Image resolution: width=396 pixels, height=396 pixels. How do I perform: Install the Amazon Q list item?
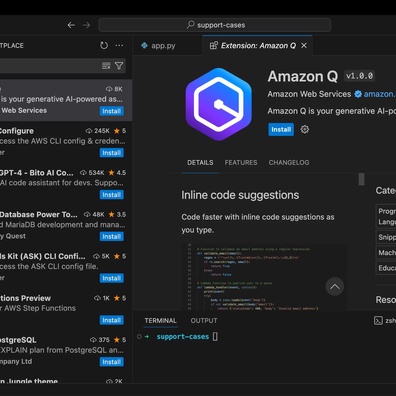click(112, 111)
